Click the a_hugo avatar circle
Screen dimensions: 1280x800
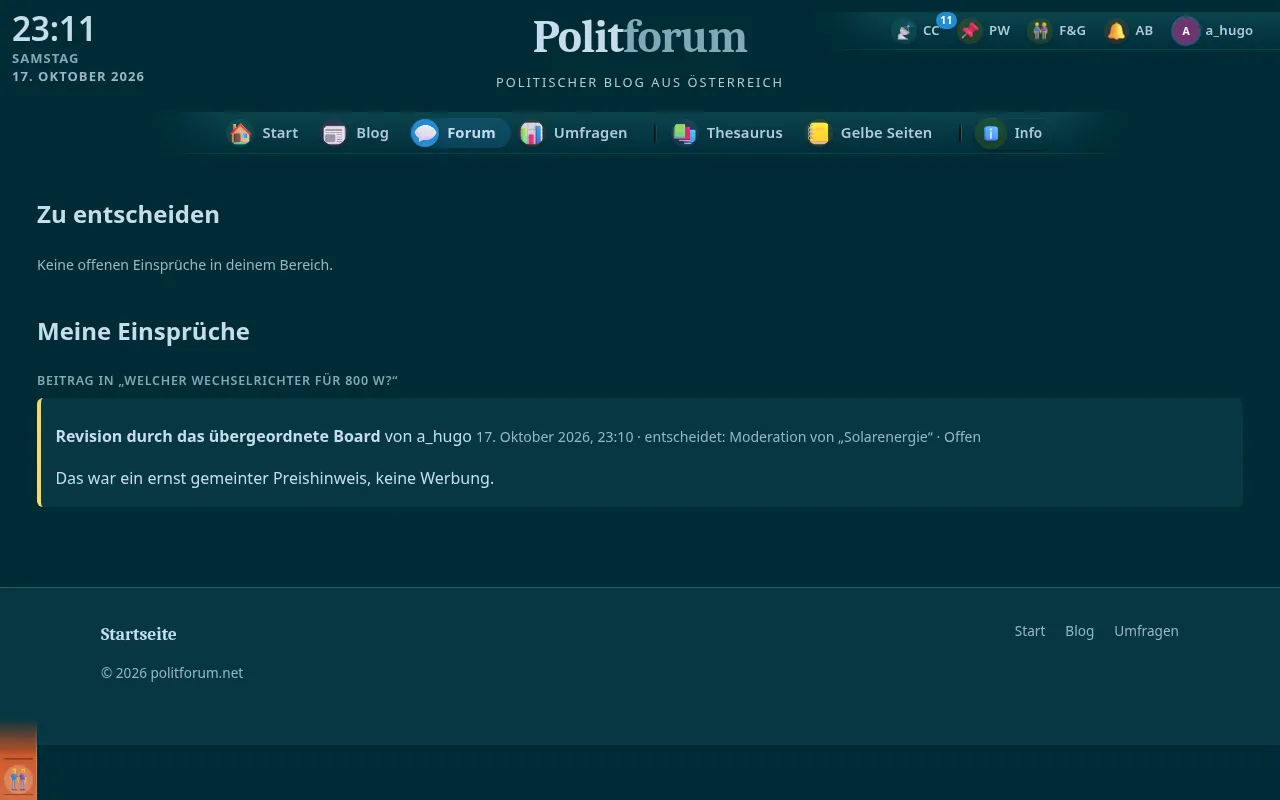coord(1186,31)
